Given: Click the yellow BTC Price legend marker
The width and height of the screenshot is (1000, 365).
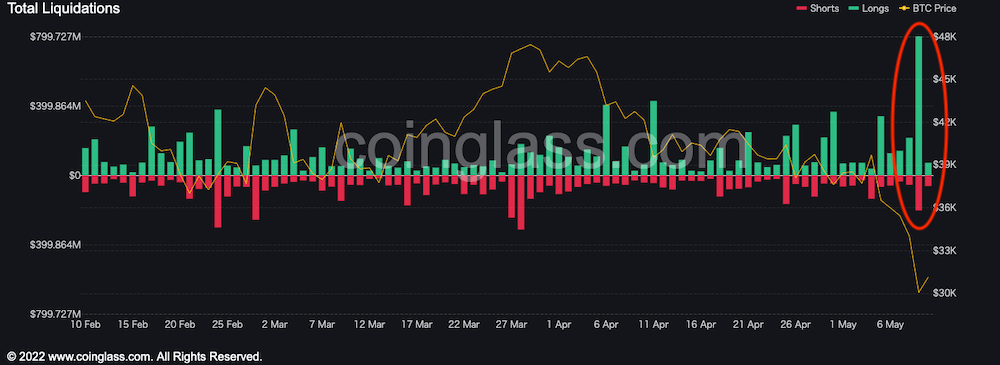Looking at the screenshot, I should tap(904, 8).
